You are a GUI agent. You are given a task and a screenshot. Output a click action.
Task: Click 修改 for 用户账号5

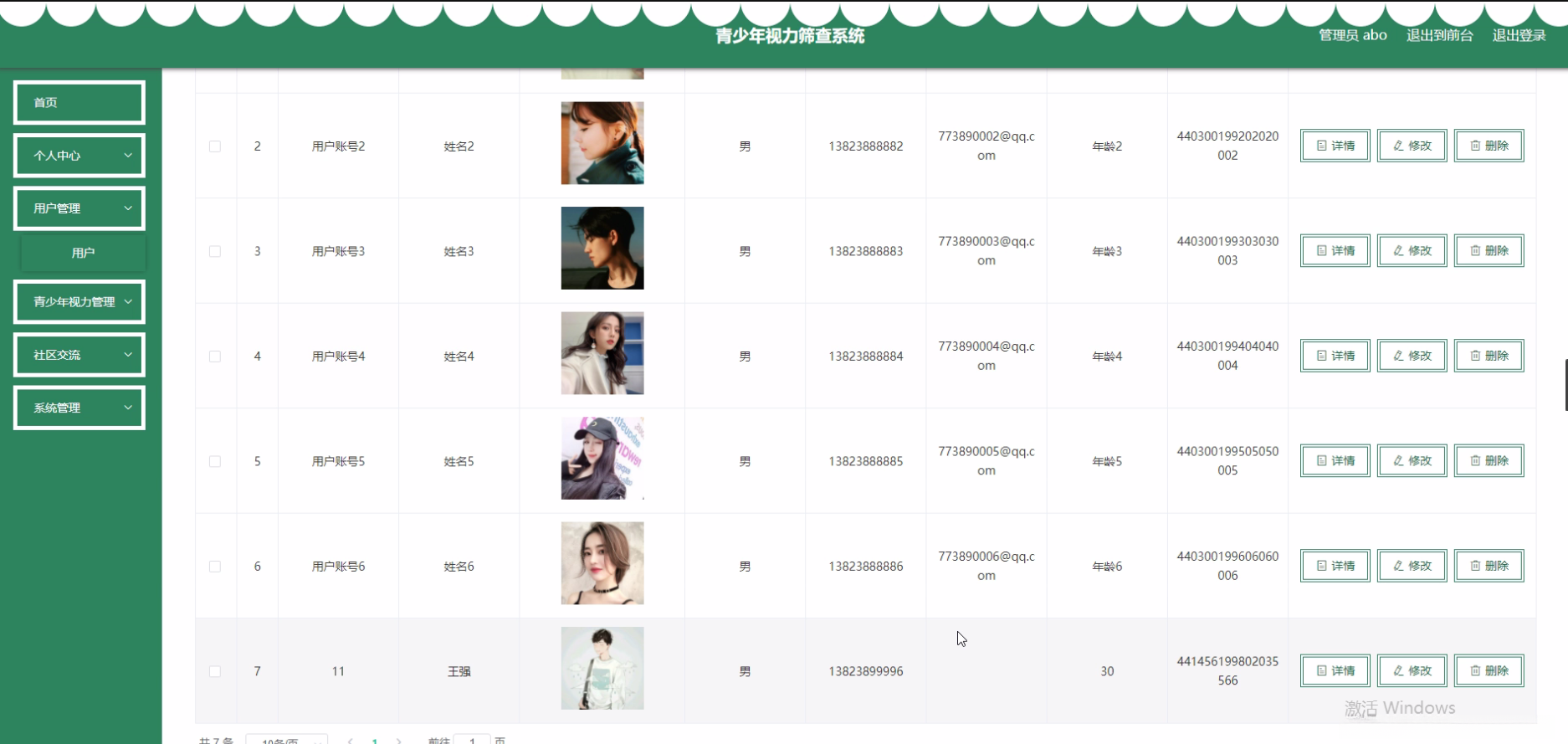coord(1412,460)
